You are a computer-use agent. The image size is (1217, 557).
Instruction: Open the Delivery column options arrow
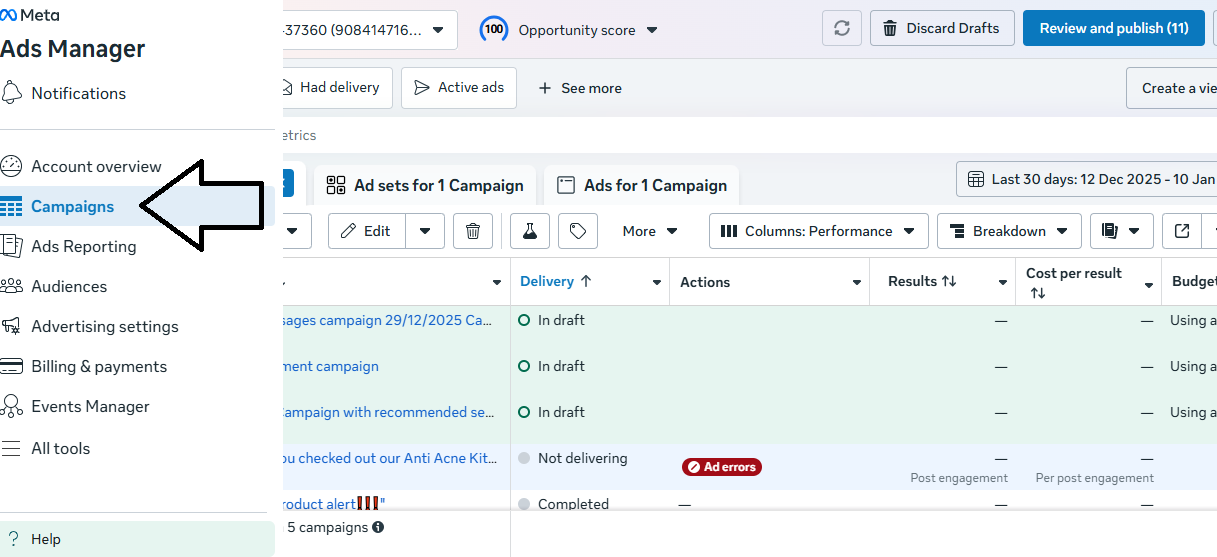coord(657,283)
